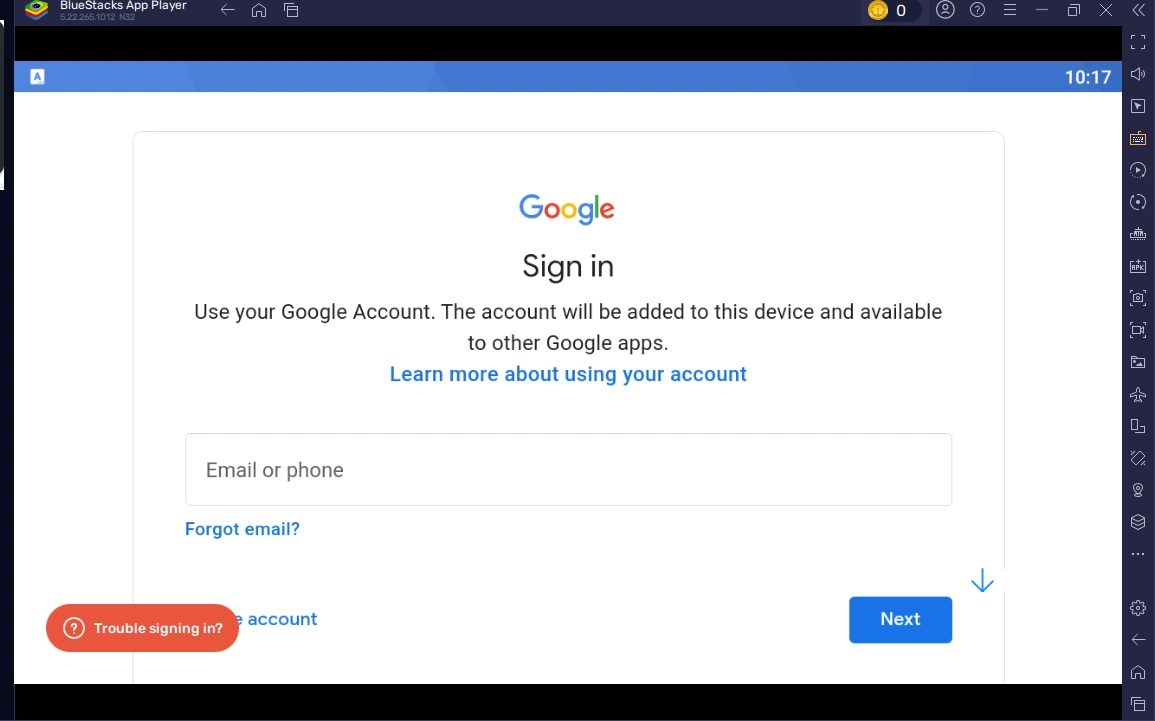Viewport: 1155px width, 721px height.
Task: Click the Android back arrow in the title bar
Action: pos(228,10)
